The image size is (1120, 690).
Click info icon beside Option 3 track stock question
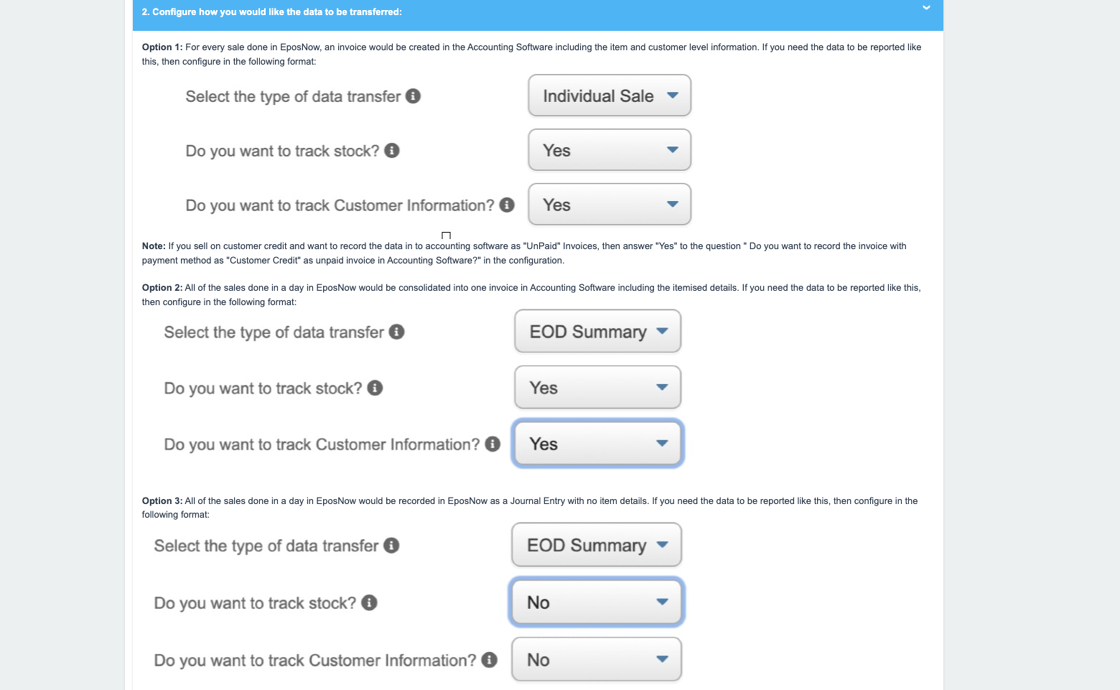(x=369, y=602)
